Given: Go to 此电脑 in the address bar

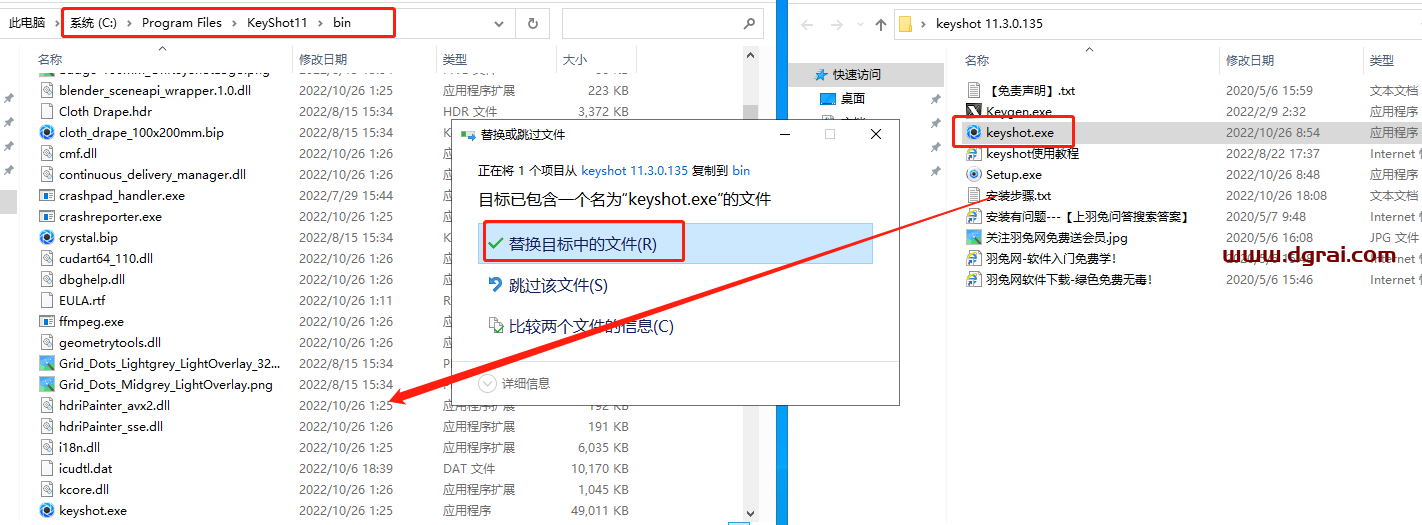Looking at the screenshot, I should click(x=27, y=22).
